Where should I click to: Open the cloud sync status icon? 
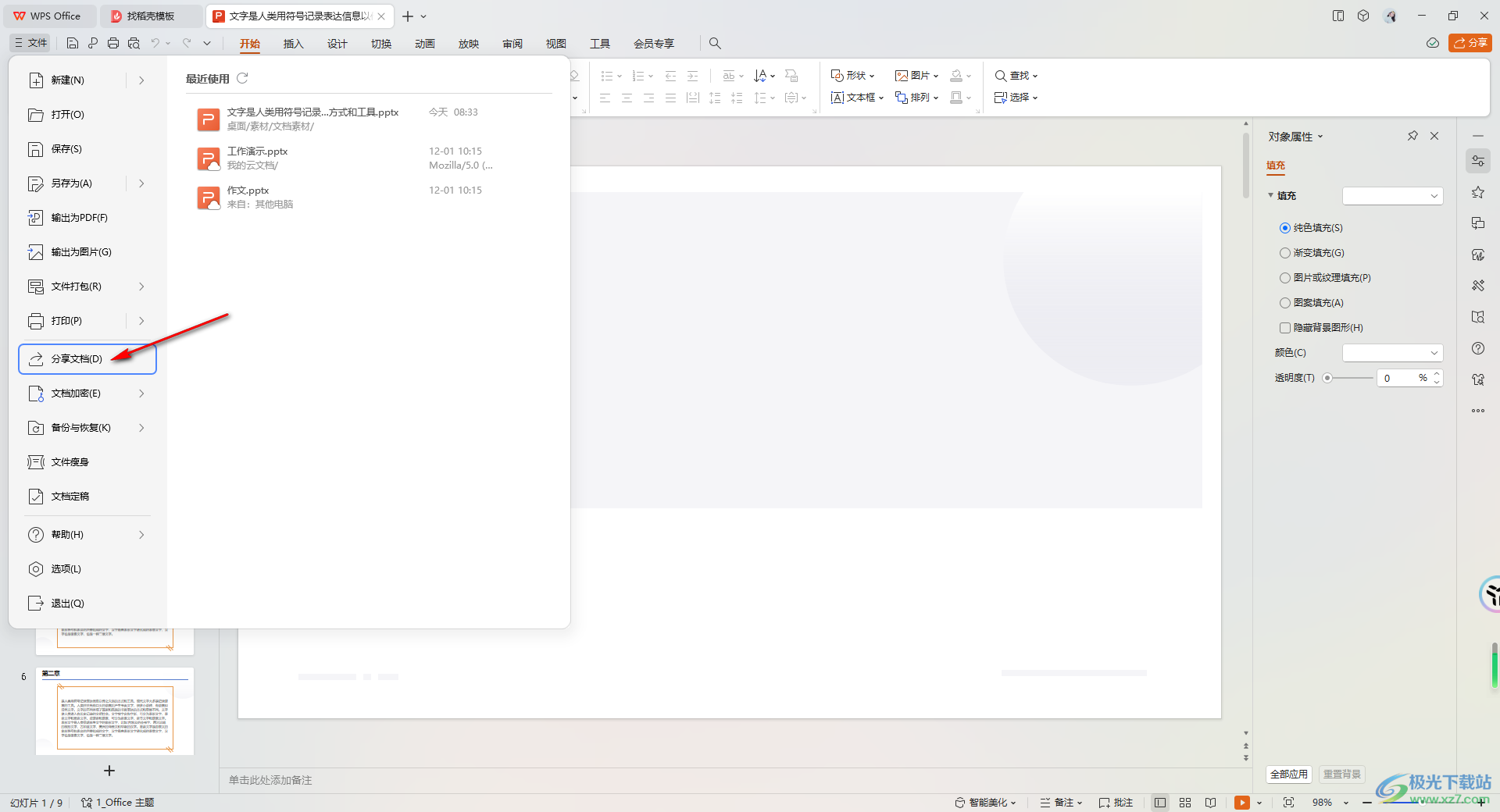click(1433, 43)
